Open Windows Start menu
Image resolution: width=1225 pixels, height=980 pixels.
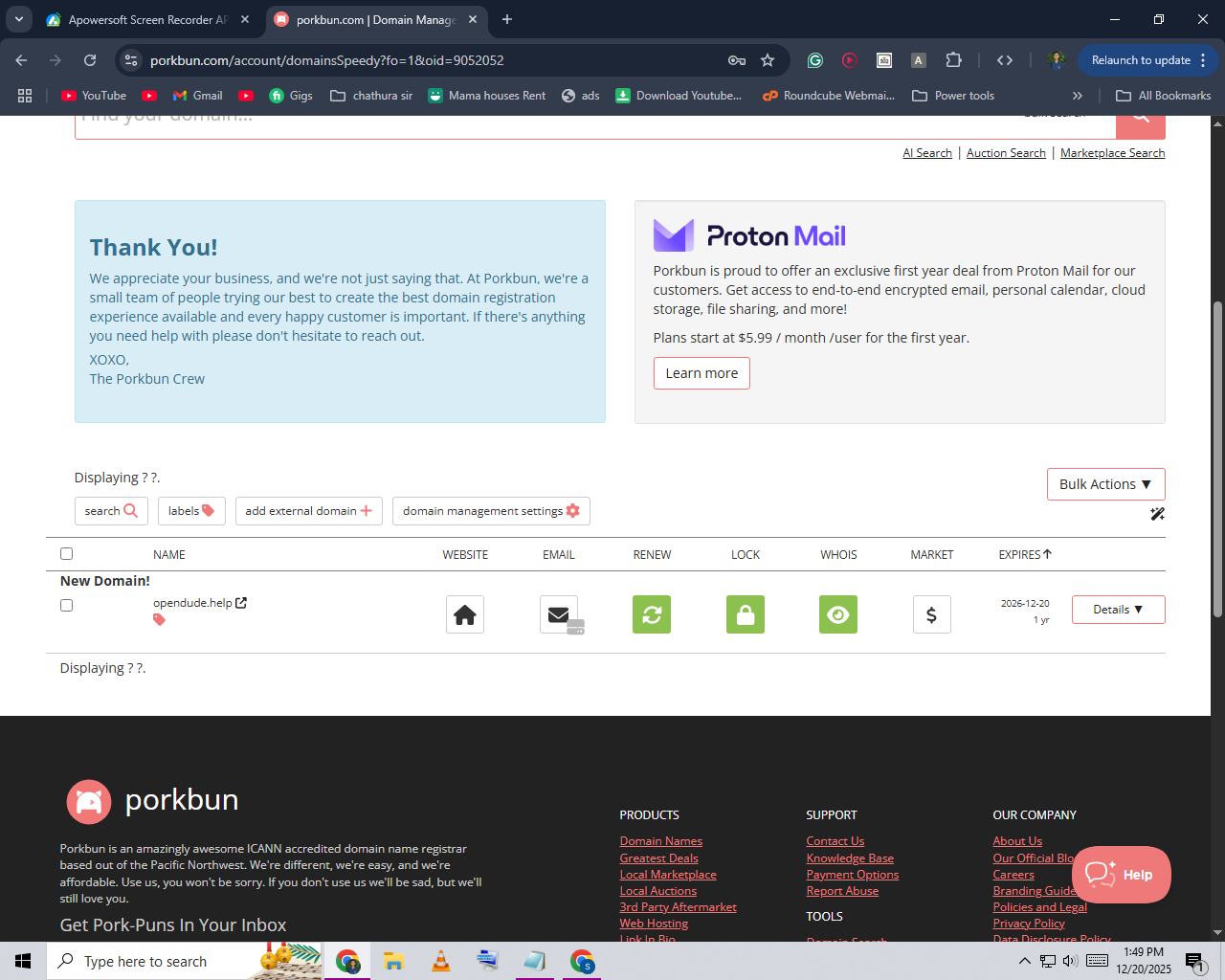coord(23,961)
